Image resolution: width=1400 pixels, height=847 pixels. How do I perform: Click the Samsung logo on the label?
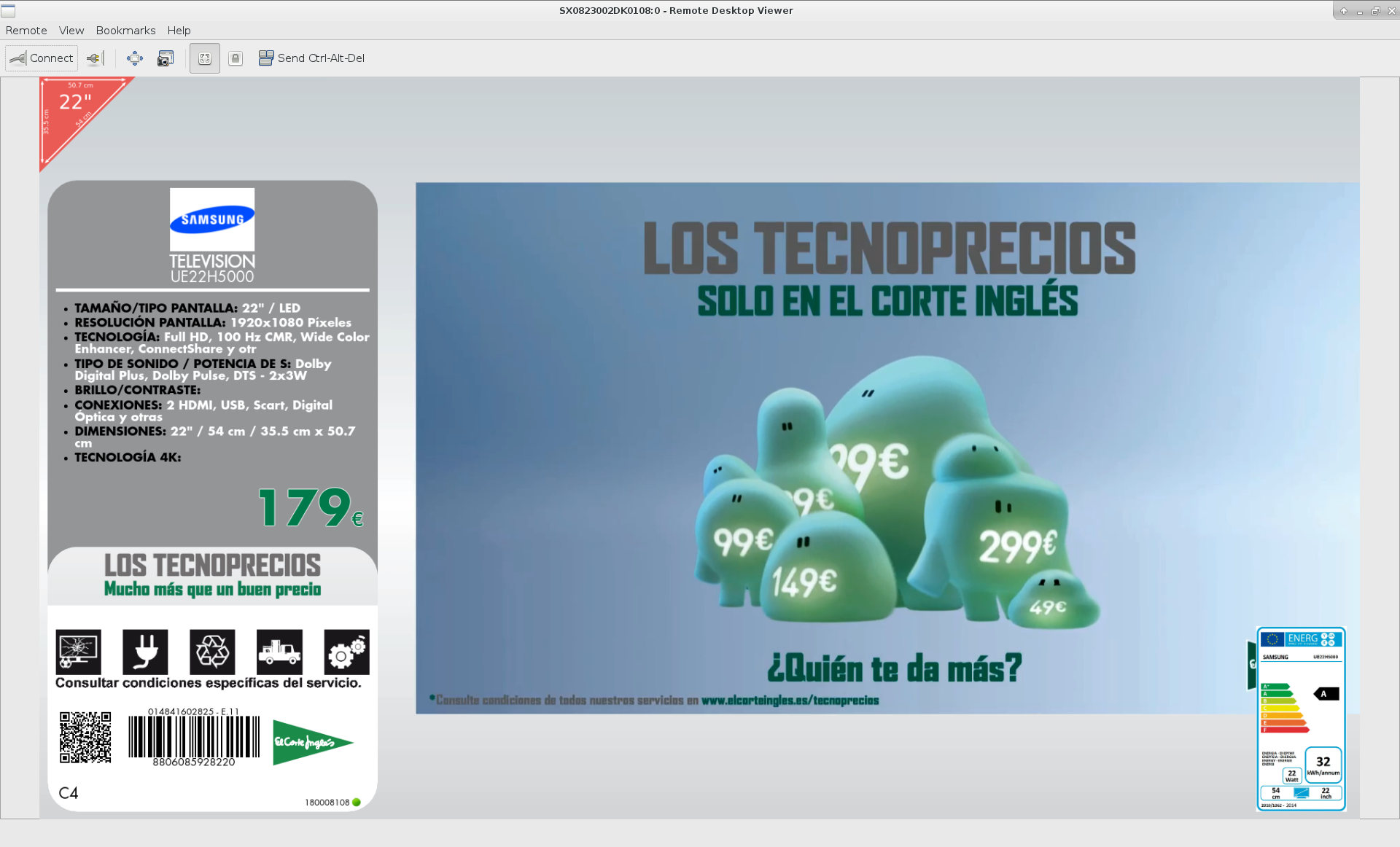pos(212,220)
